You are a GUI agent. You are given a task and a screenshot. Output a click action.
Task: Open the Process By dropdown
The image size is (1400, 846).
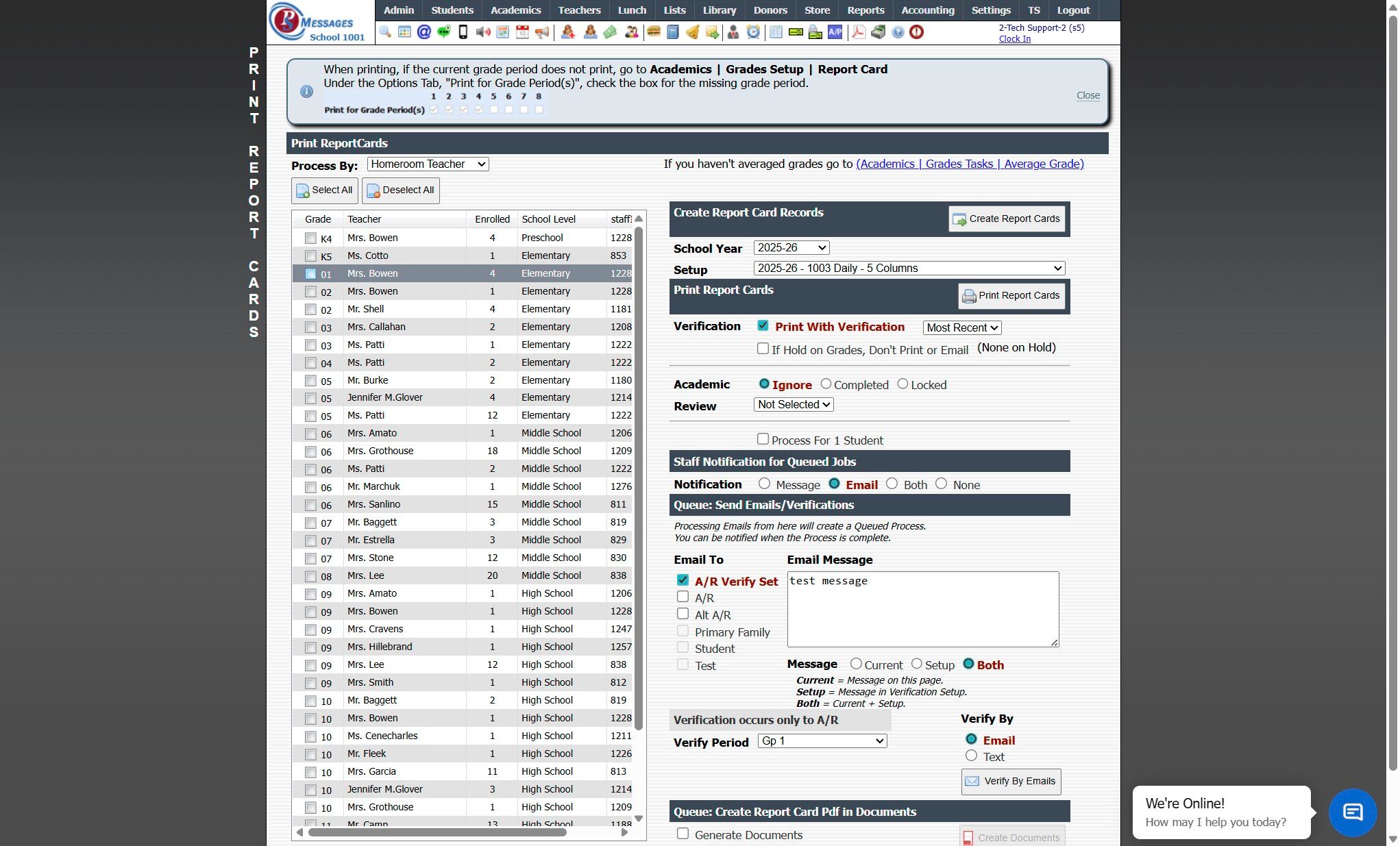pyautogui.click(x=428, y=164)
